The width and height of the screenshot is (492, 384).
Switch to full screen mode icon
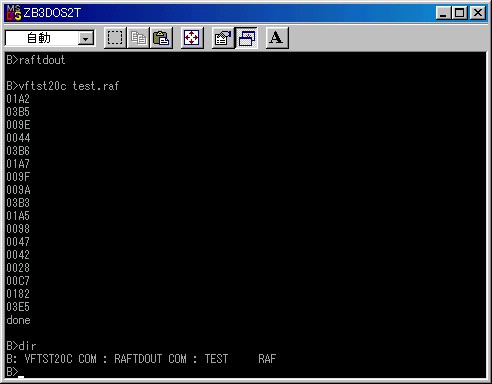(192, 38)
